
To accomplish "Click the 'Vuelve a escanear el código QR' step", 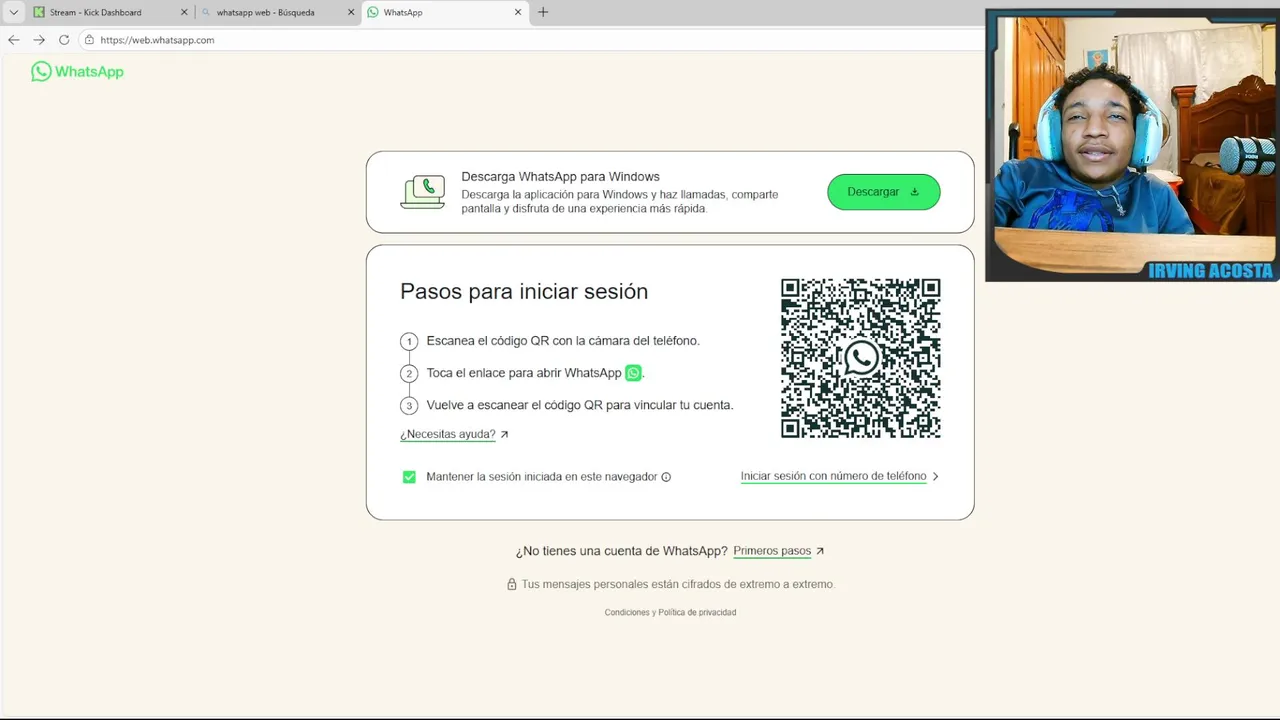I will tap(580, 405).
